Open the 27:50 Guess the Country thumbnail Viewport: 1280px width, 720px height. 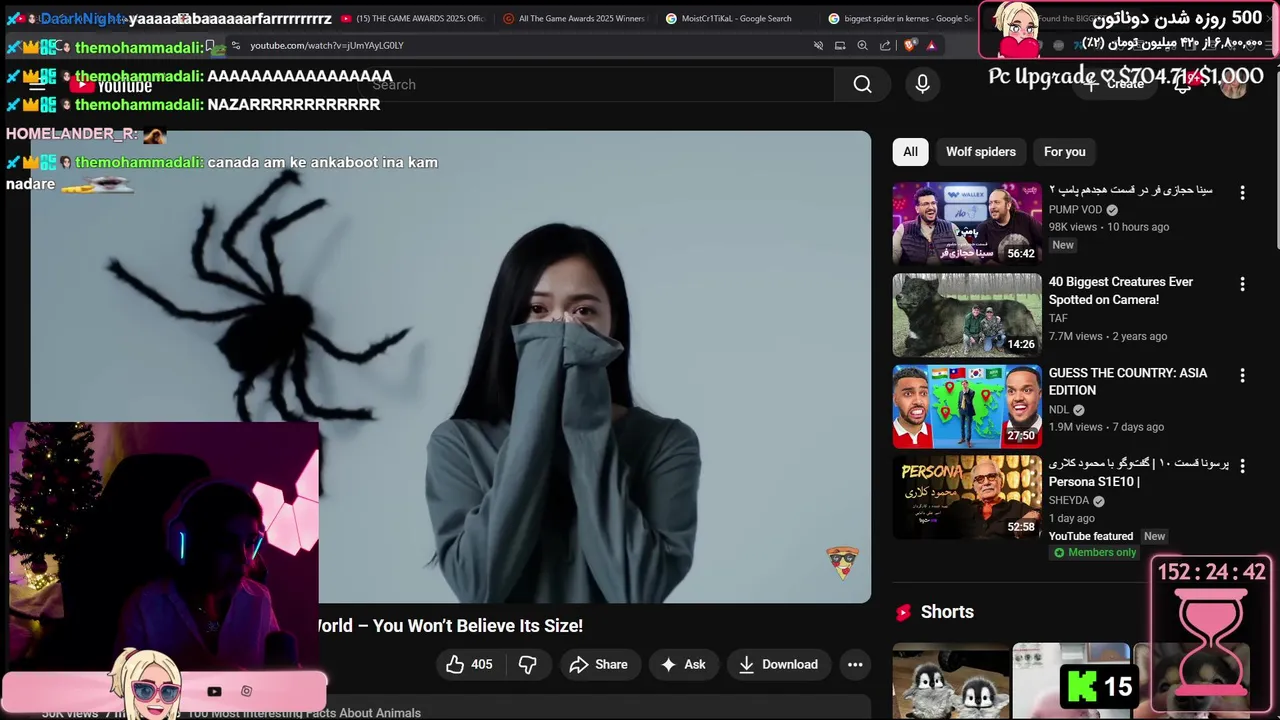click(x=967, y=406)
